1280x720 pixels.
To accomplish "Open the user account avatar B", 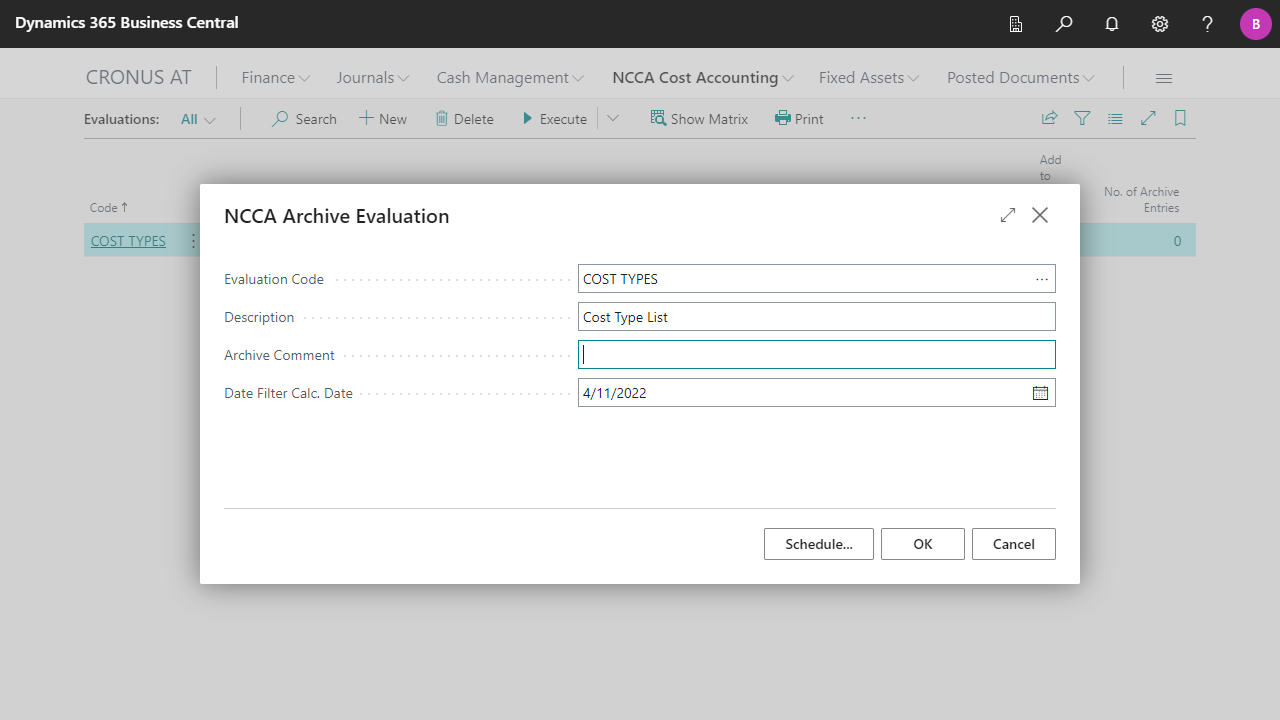I will coord(1255,24).
